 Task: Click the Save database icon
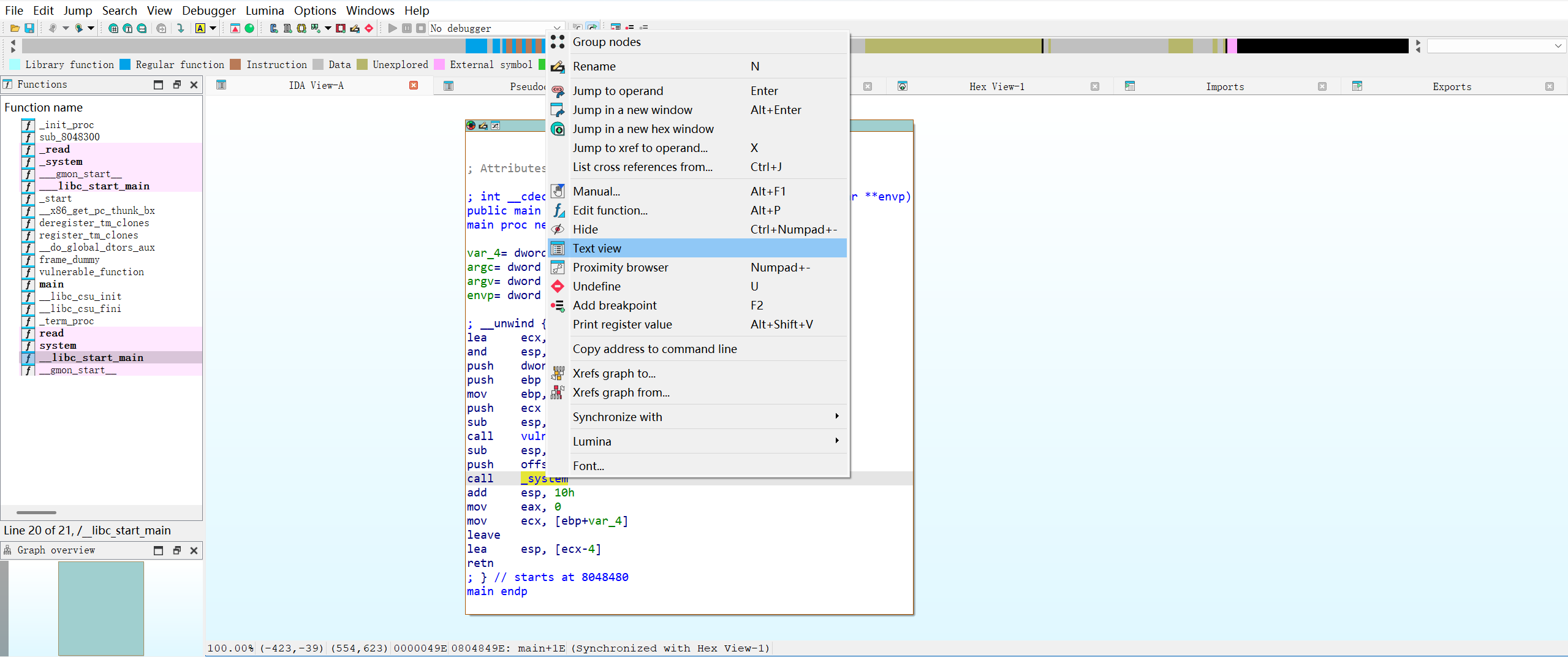[29, 28]
